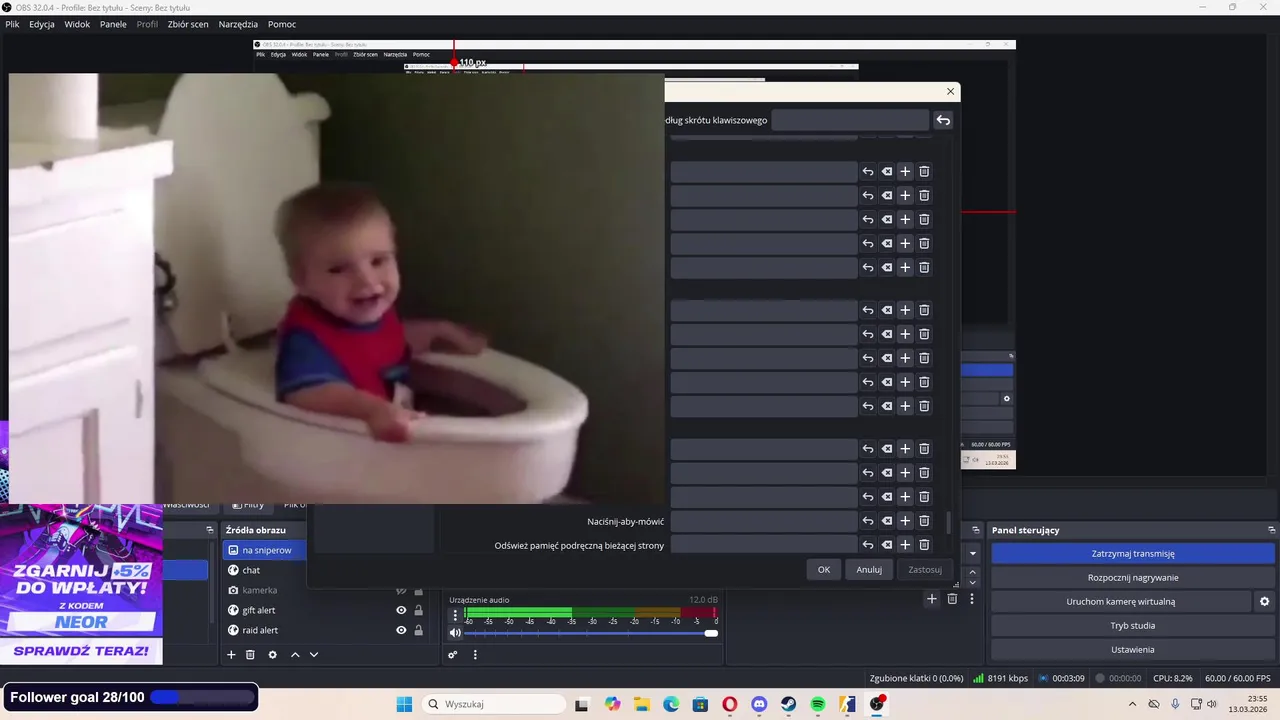
Task: Stop streaming with Zatrzymaj transmisję
Action: [1133, 553]
